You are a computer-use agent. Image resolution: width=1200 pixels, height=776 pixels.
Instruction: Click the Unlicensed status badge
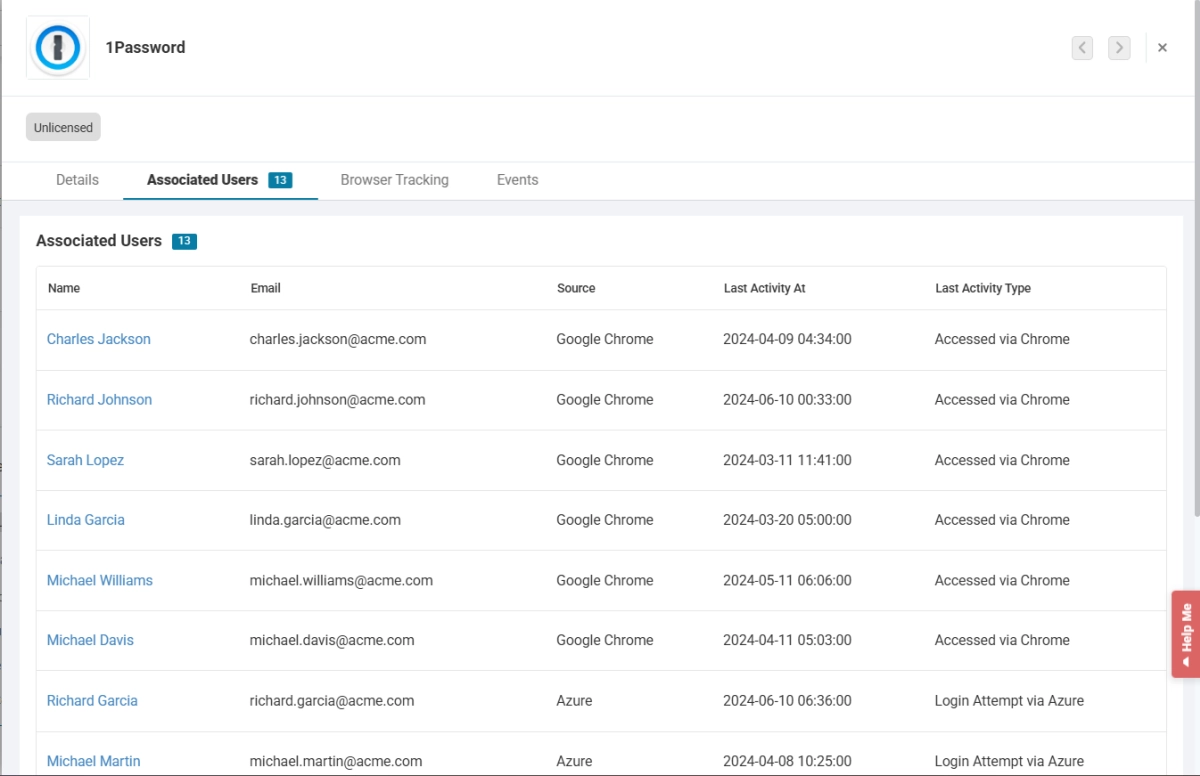(63, 128)
